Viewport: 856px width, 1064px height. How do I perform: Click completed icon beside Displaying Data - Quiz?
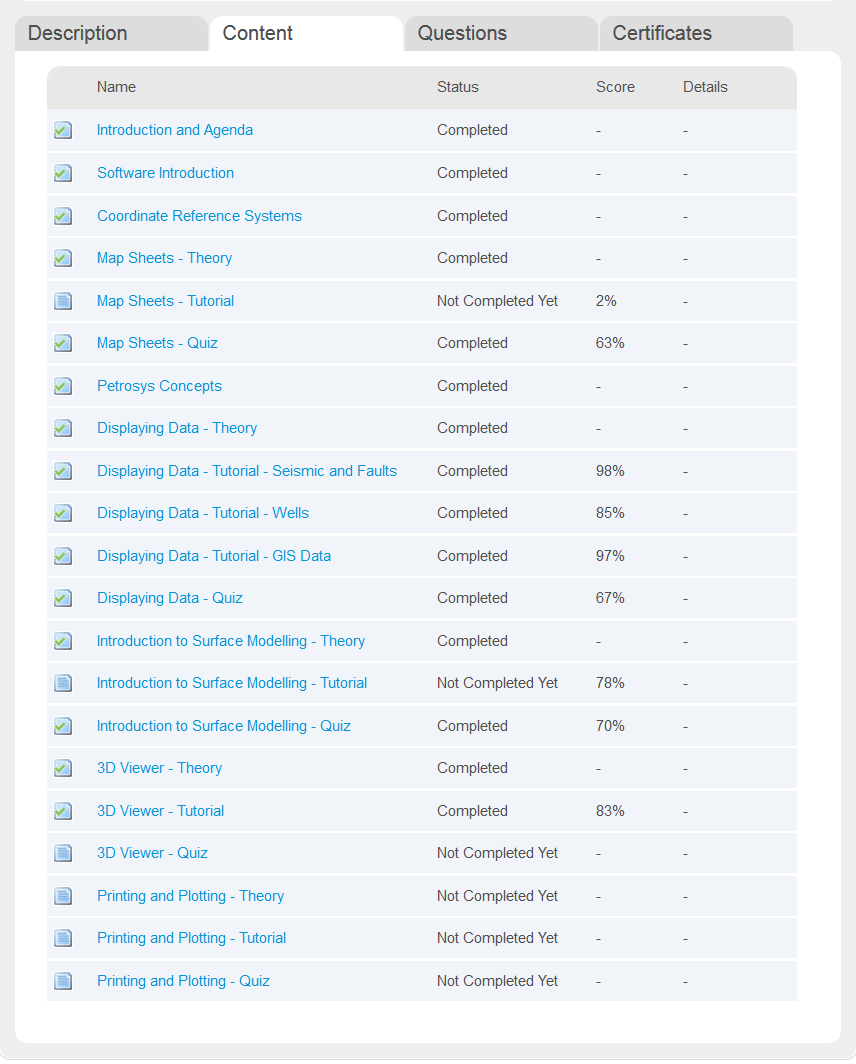63,598
